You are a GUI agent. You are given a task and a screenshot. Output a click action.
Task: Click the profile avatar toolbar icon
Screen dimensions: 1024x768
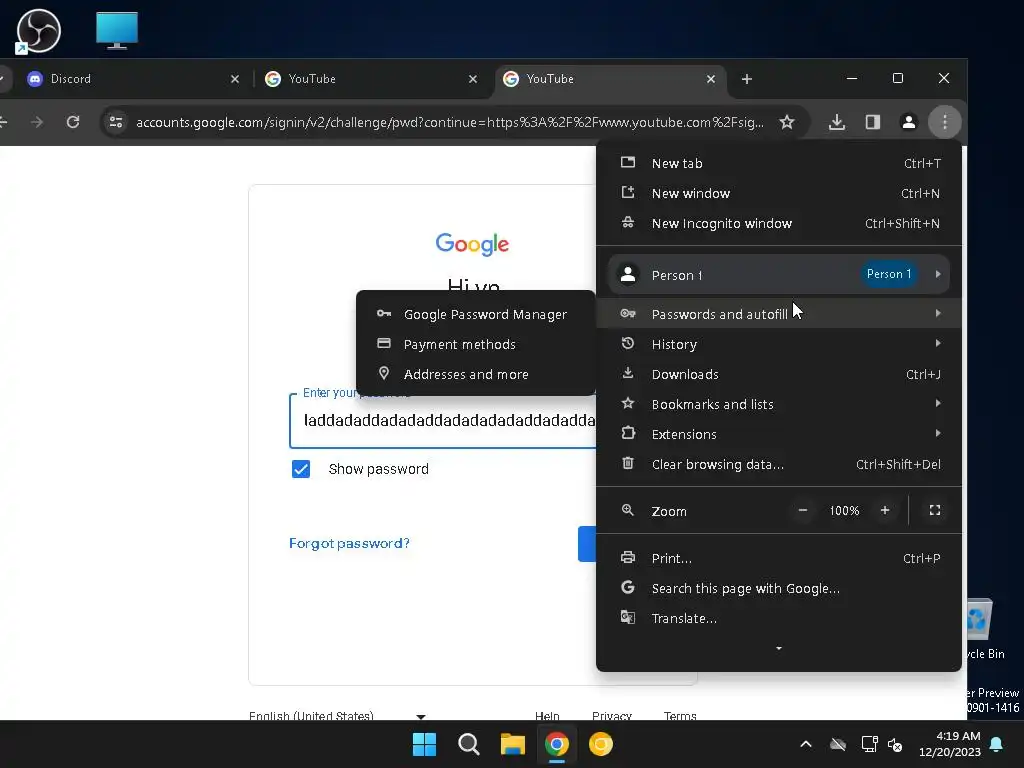click(x=908, y=122)
